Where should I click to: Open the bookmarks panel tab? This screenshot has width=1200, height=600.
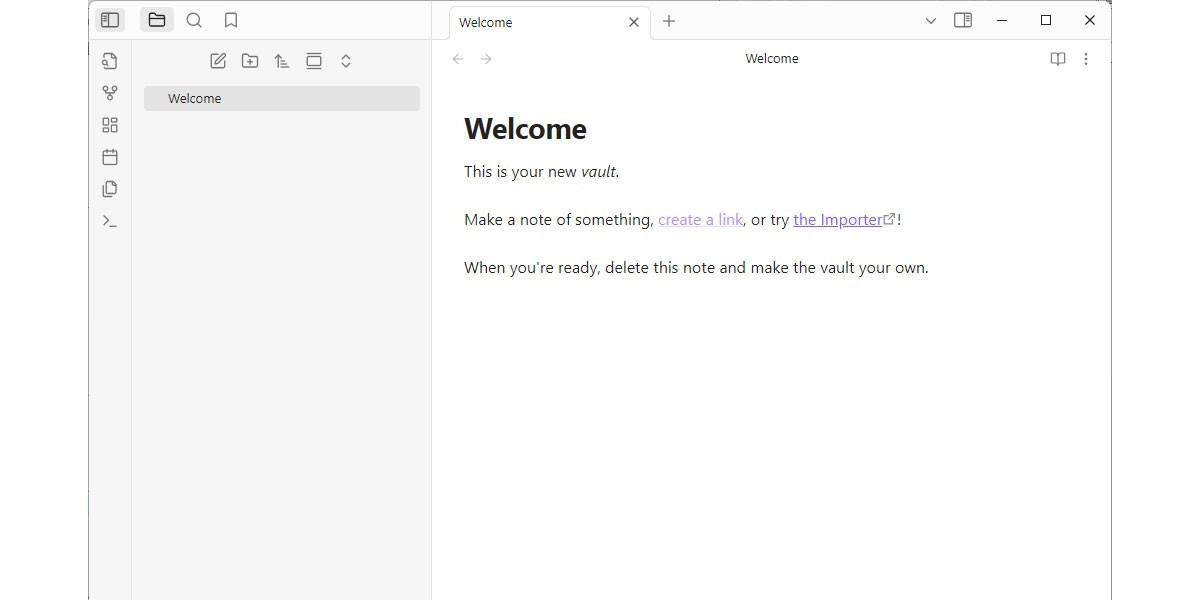(231, 20)
